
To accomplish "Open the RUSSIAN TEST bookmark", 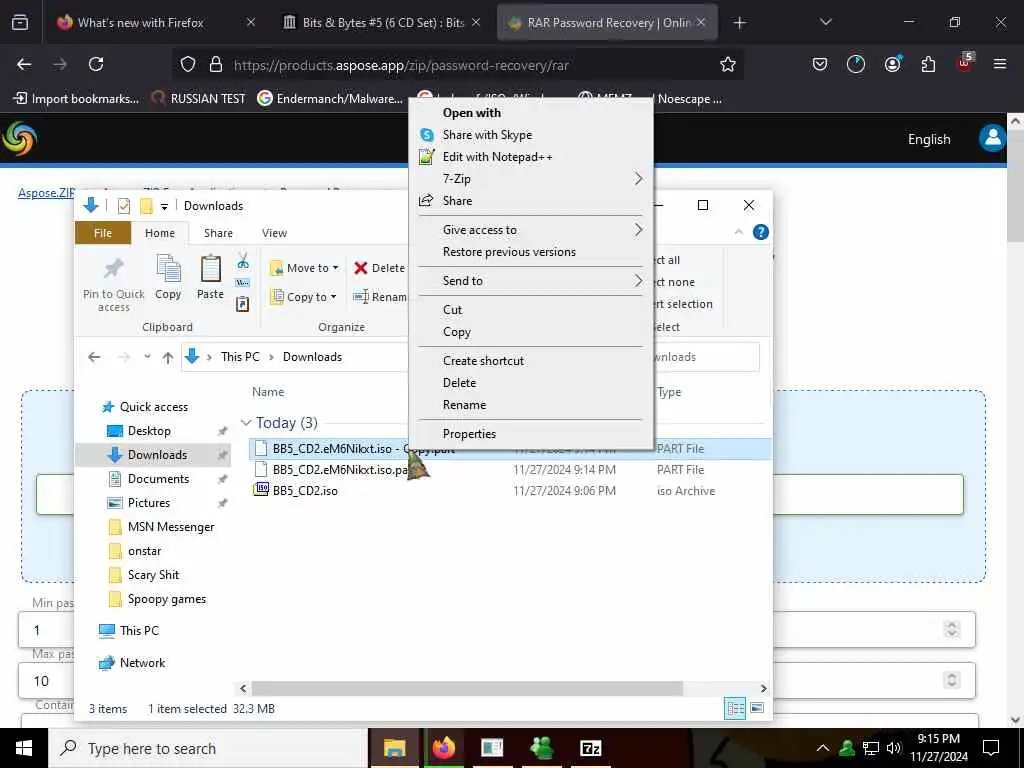I will coord(199,99).
